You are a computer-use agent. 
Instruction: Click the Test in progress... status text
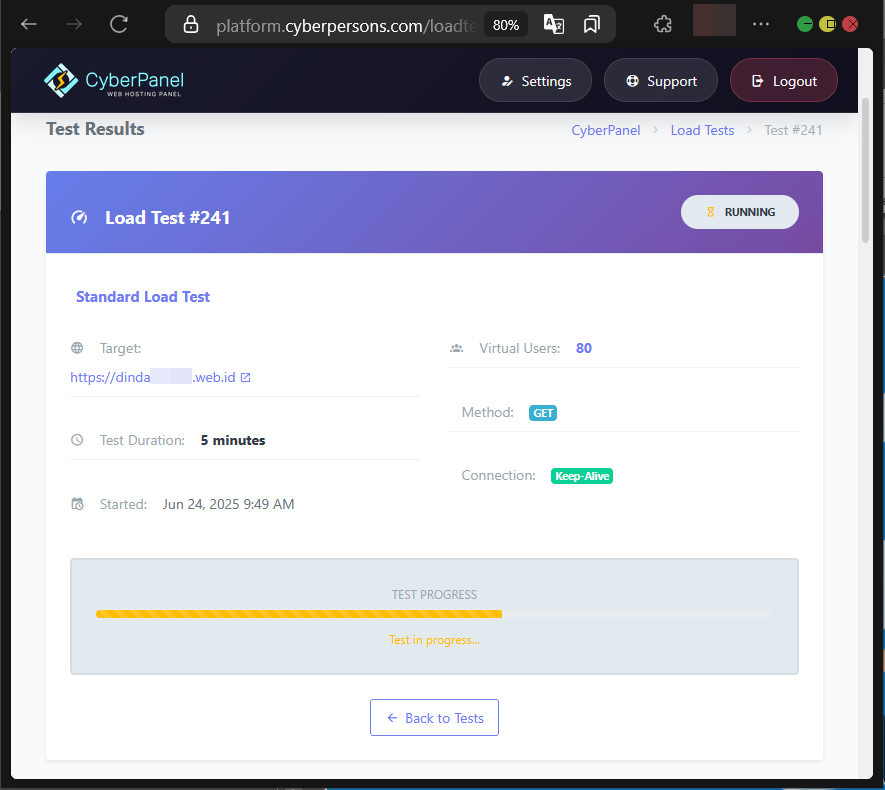(x=434, y=640)
